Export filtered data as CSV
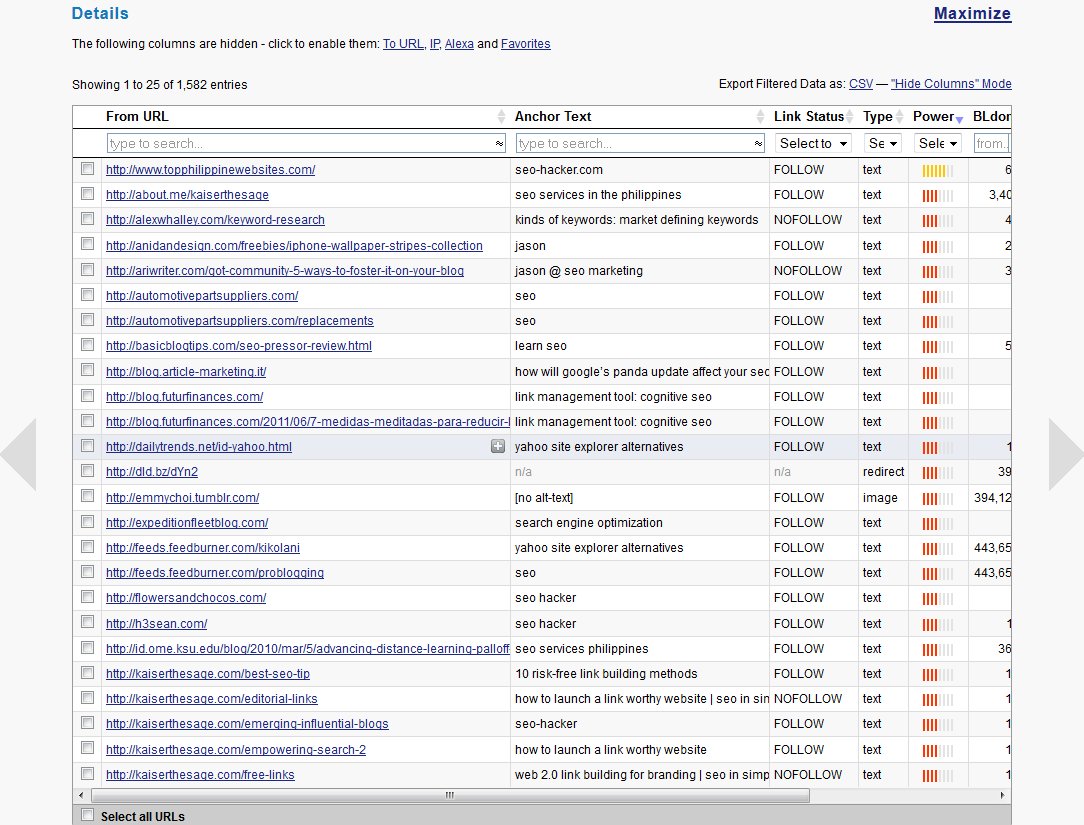Image resolution: width=1084 pixels, height=825 pixels. (x=860, y=84)
